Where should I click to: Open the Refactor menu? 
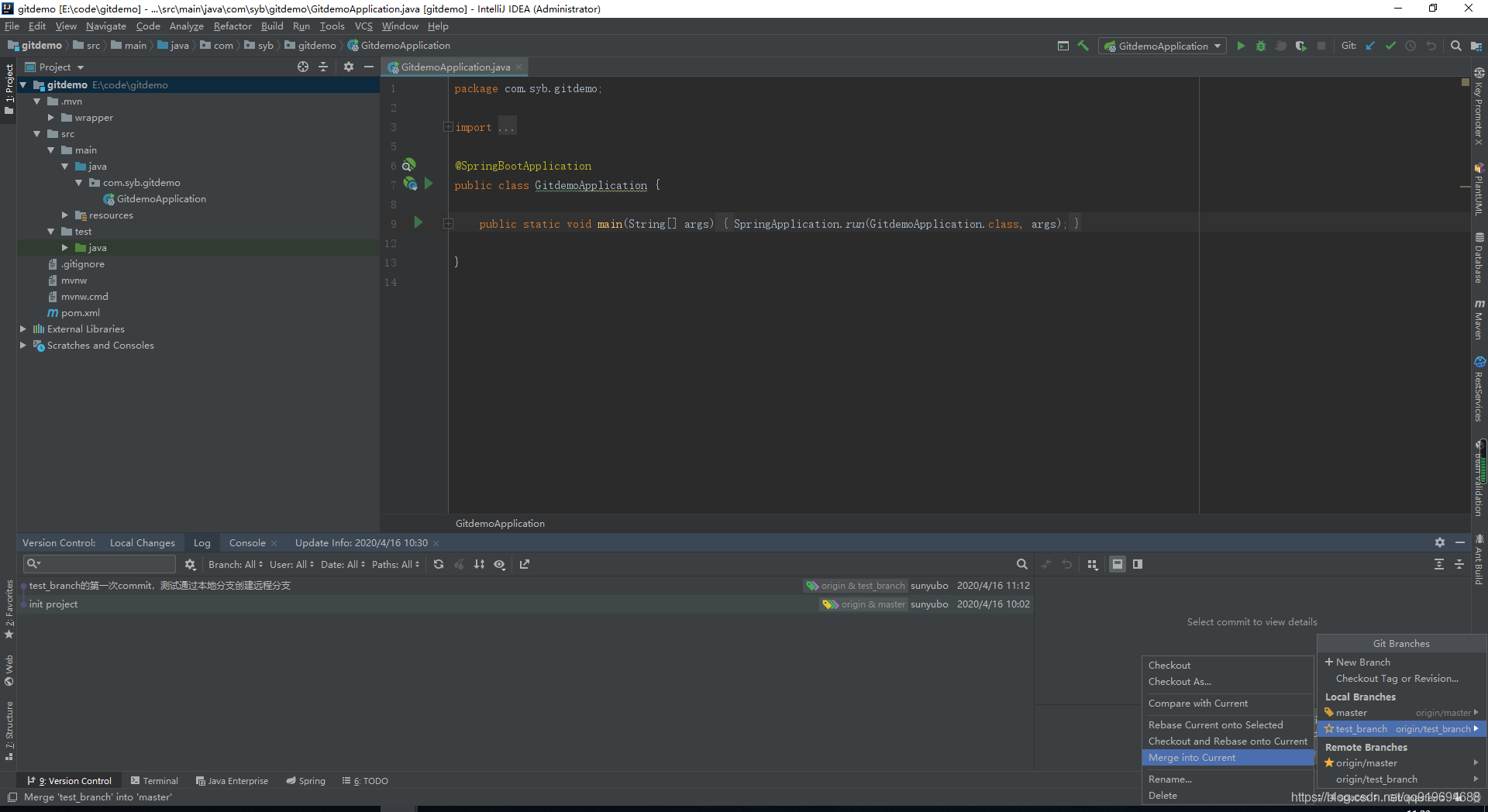pyautogui.click(x=232, y=26)
